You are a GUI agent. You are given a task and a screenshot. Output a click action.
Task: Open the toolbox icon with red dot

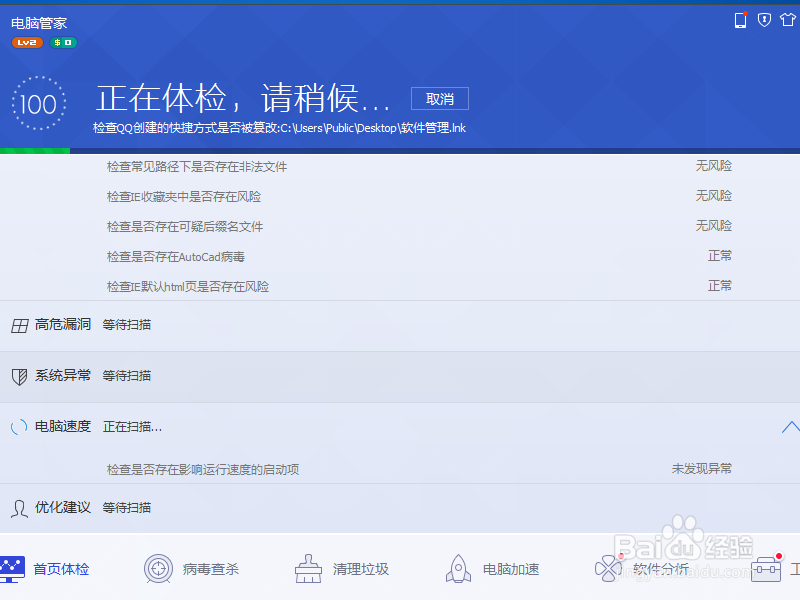pos(765,567)
